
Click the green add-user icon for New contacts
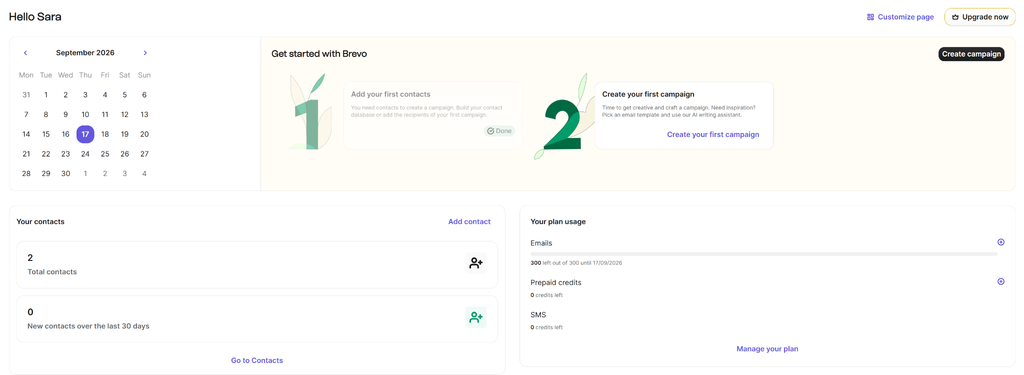click(476, 318)
